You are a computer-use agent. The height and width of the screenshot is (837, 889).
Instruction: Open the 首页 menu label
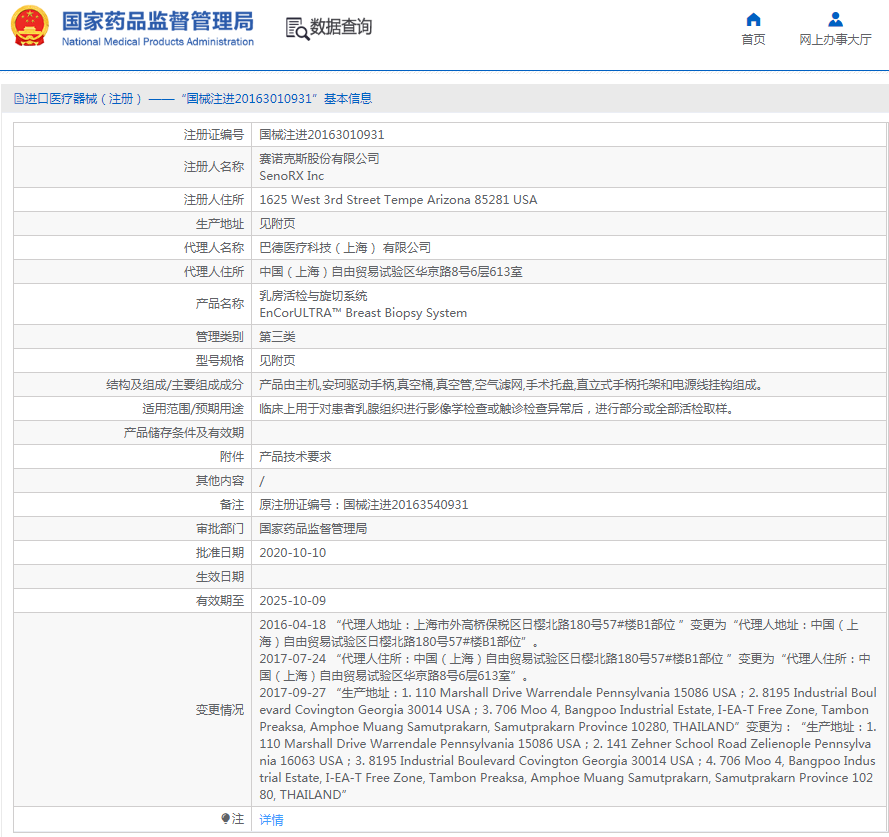pos(753,40)
